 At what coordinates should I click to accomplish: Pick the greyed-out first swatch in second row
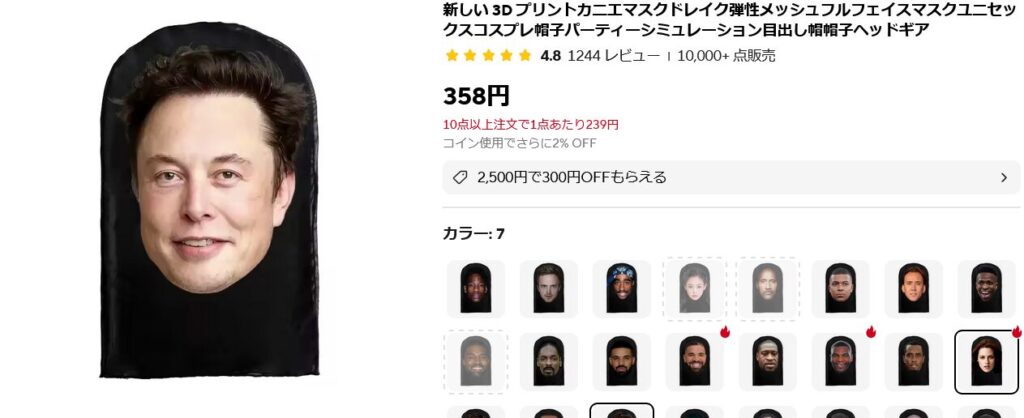(475, 362)
